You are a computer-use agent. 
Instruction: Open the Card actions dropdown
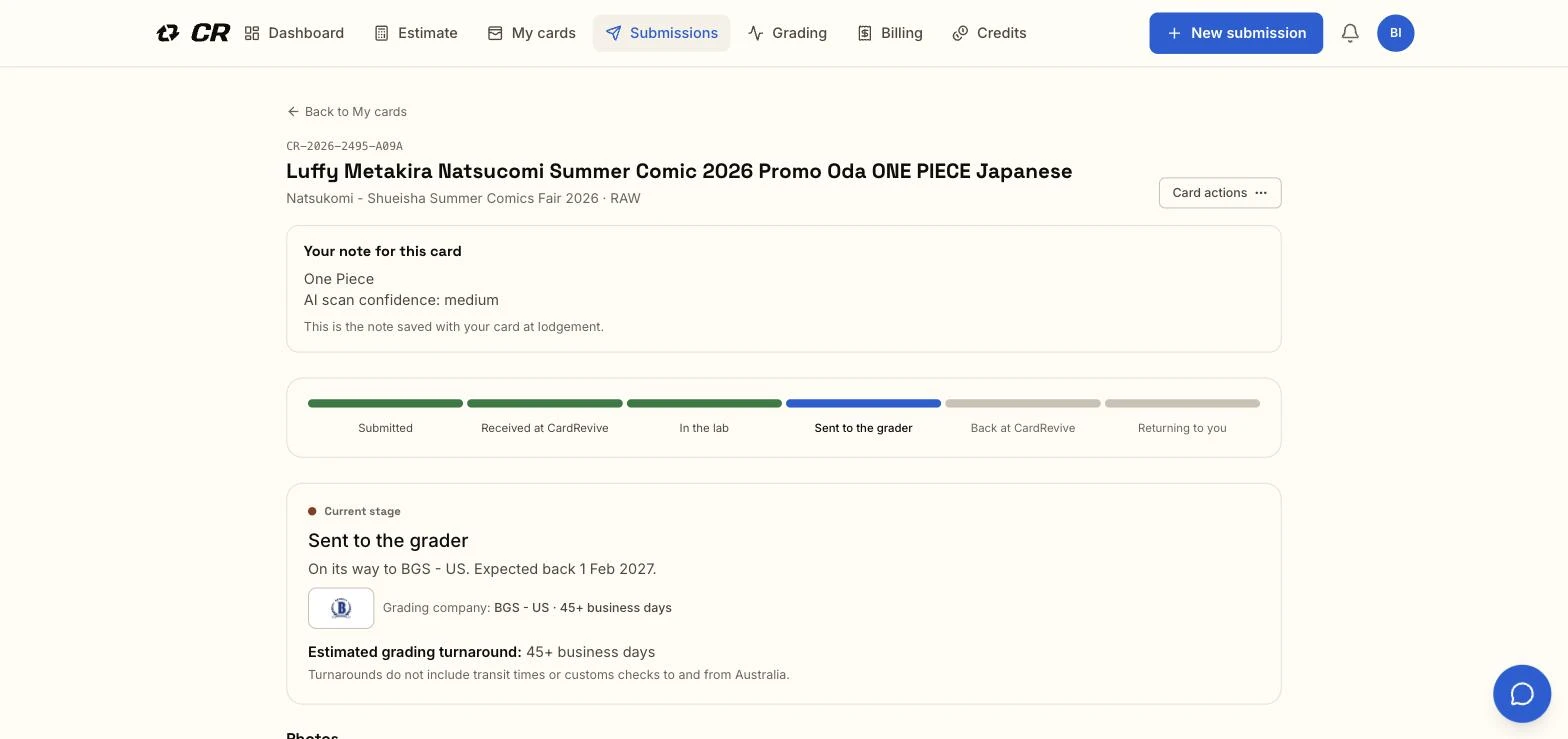click(x=1220, y=193)
